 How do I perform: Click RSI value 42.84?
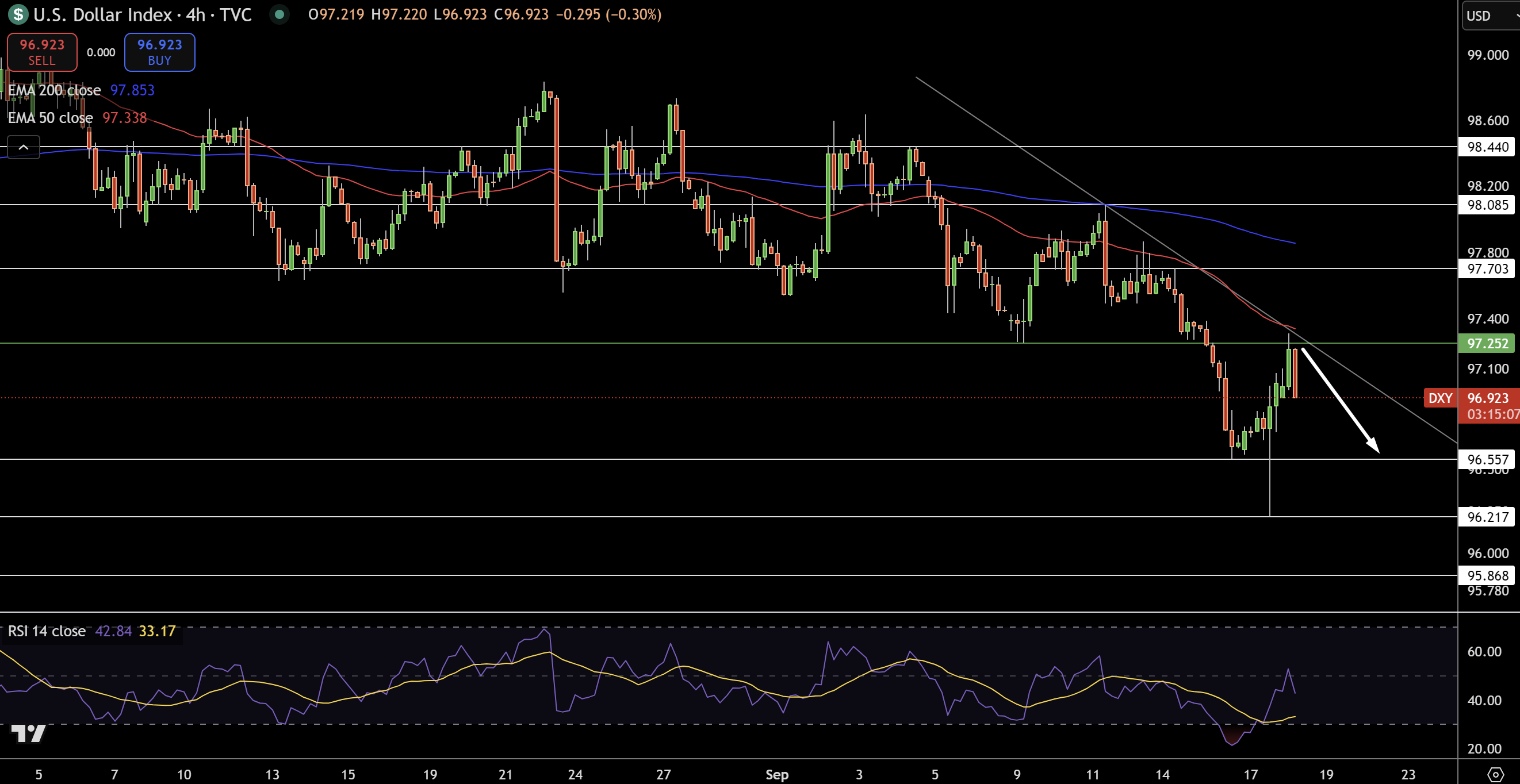(113, 631)
